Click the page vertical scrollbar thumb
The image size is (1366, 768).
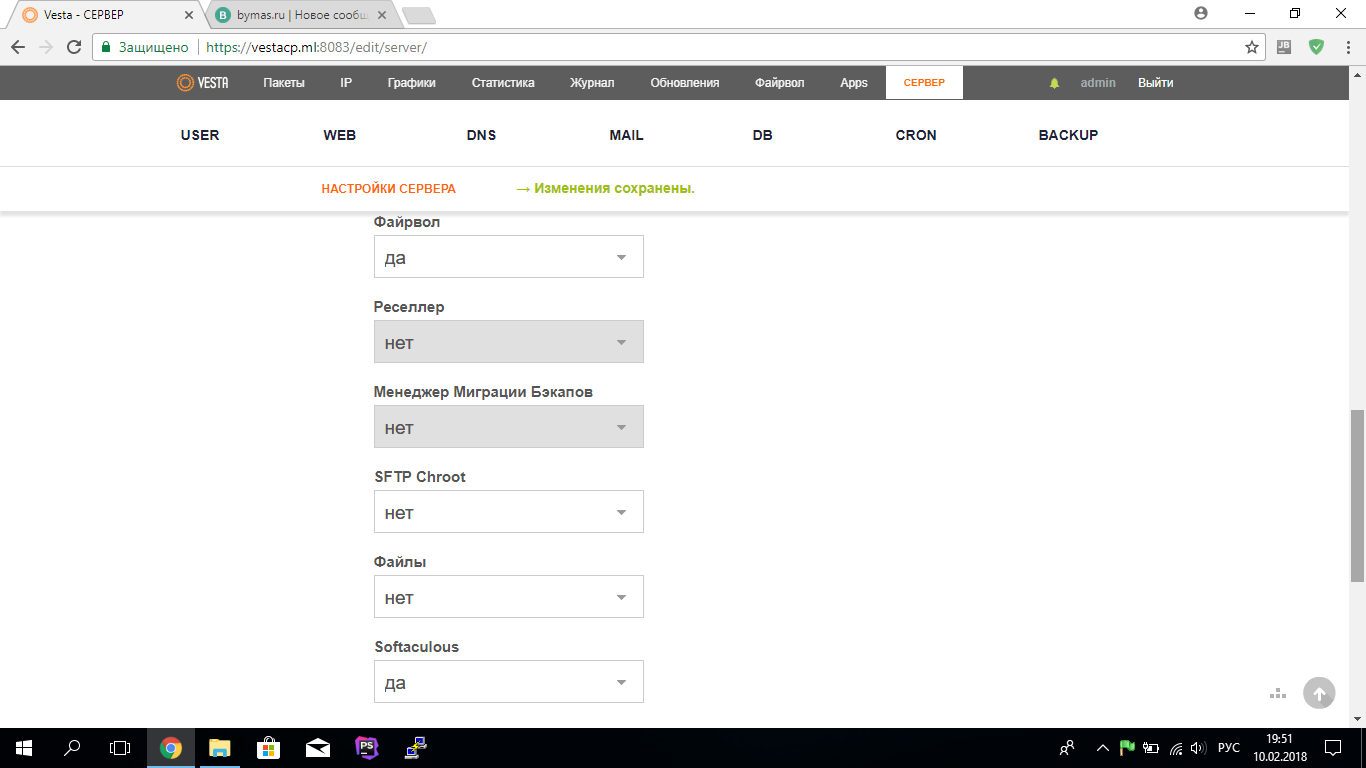click(1357, 495)
